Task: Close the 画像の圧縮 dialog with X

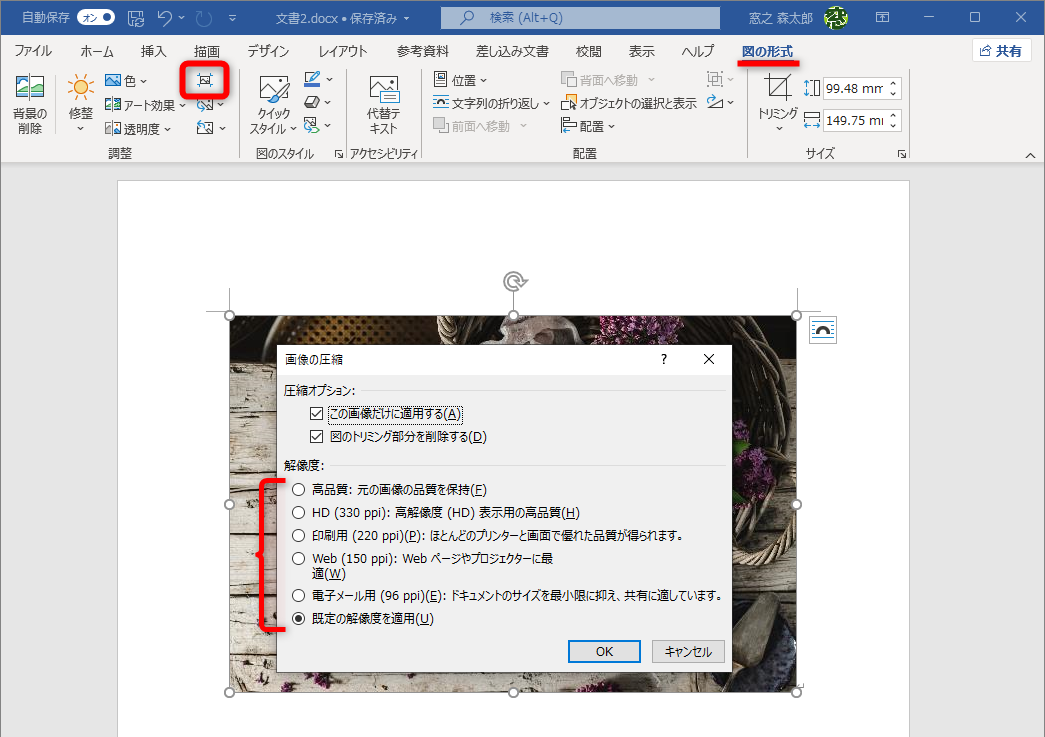Action: tap(709, 359)
